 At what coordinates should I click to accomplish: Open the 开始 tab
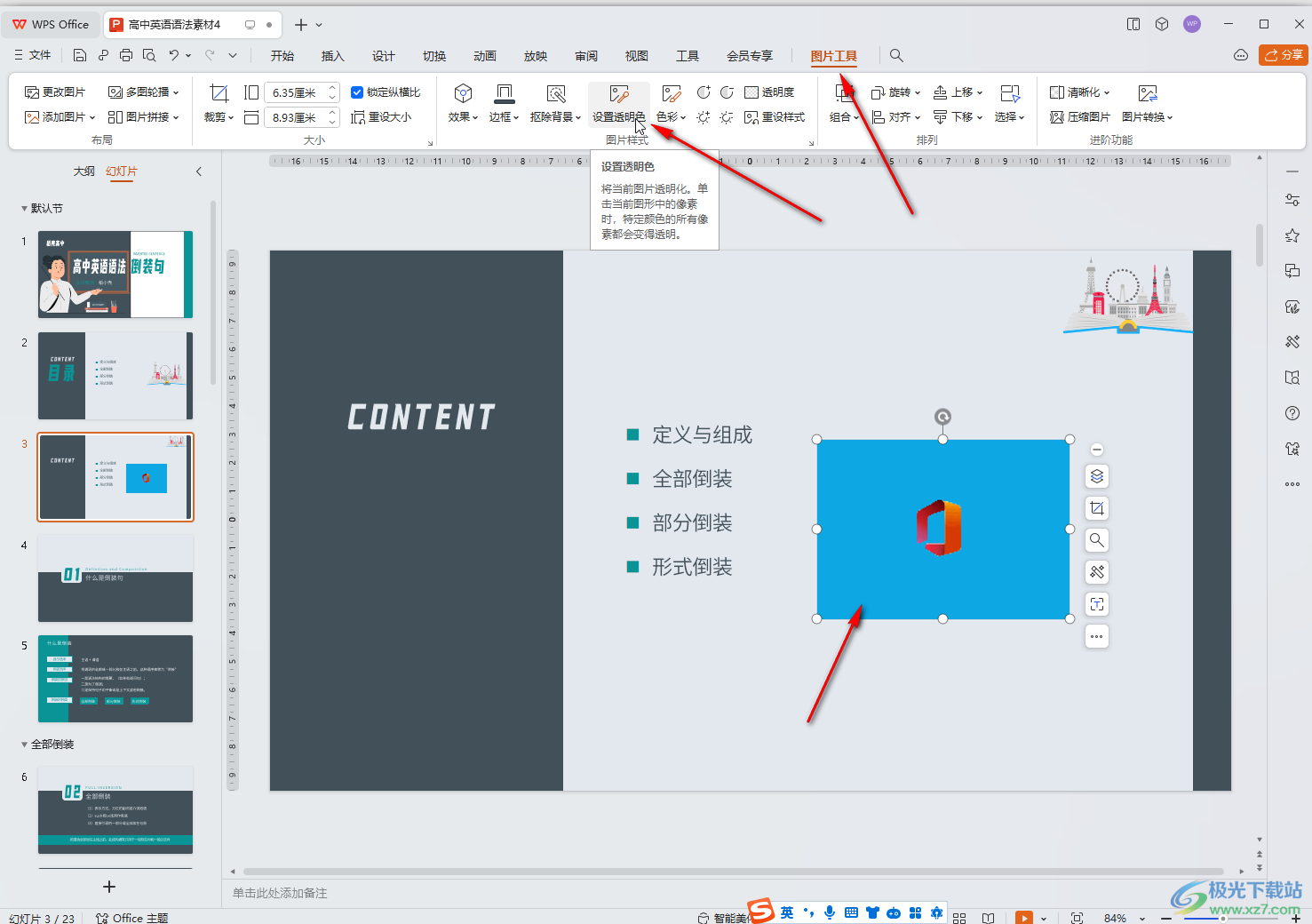[282, 56]
